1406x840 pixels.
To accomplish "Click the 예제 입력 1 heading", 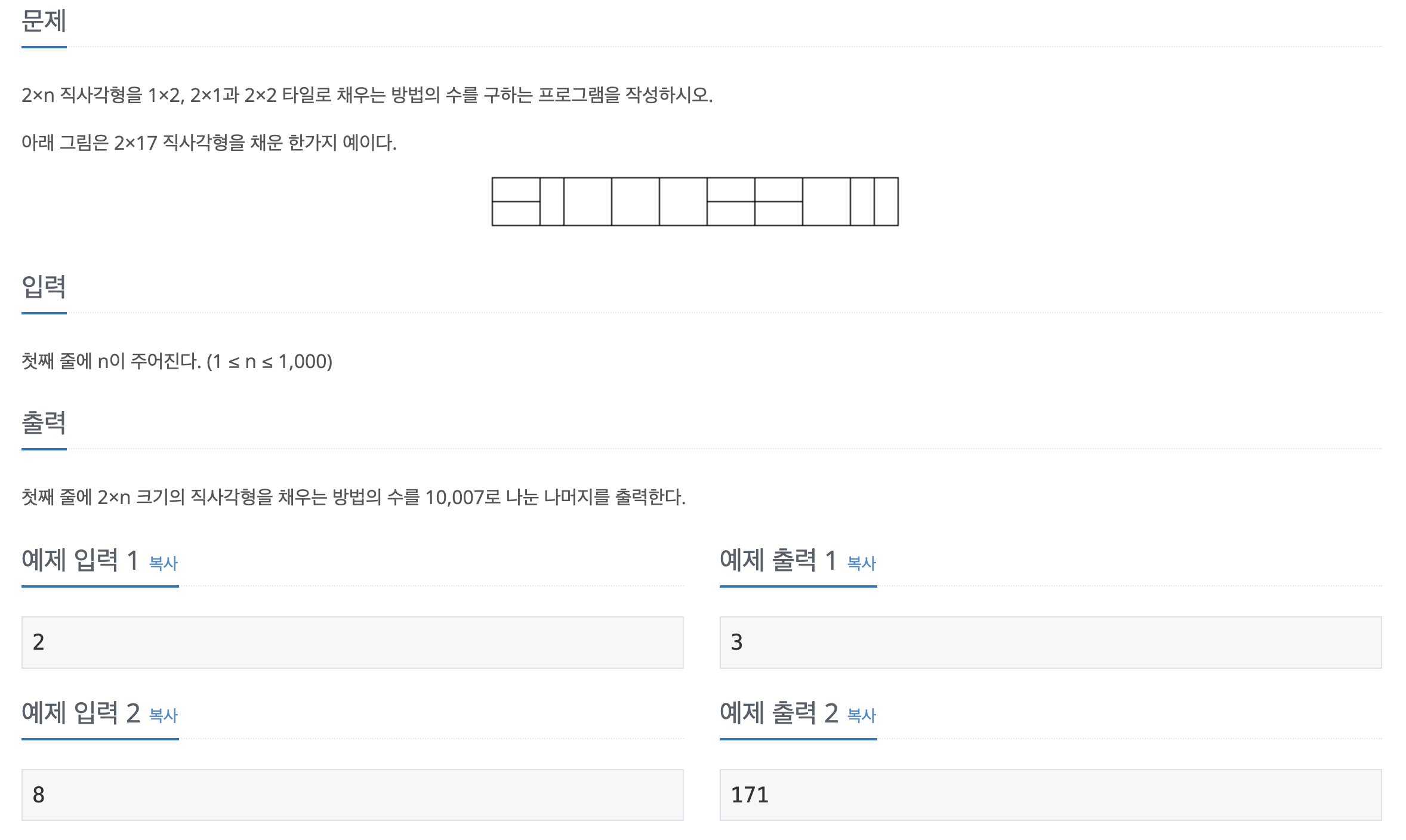I will click(81, 560).
